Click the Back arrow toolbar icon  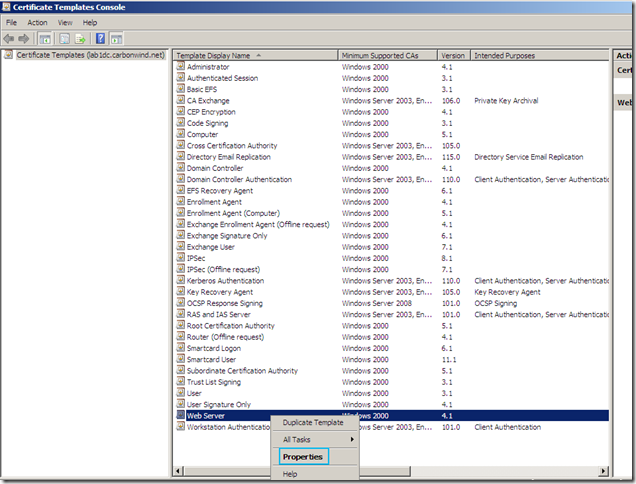(10, 38)
